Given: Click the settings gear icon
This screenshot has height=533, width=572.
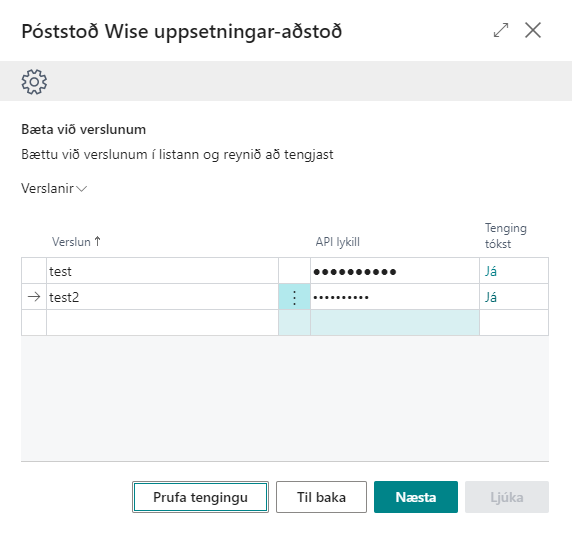Looking at the screenshot, I should 34,82.
